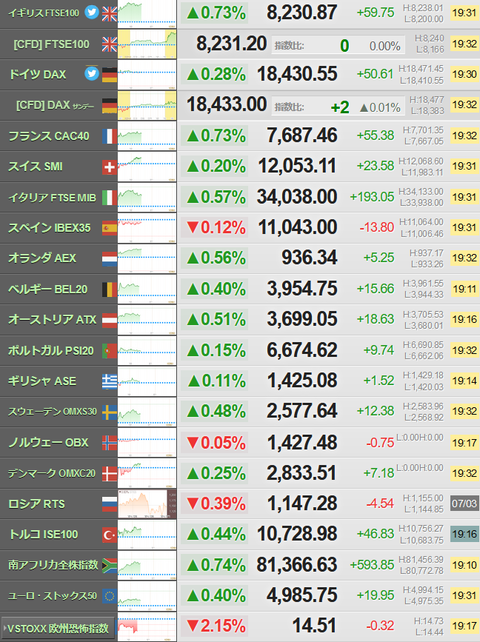This screenshot has height=642, width=480.
Task: Click the South Africa flag icon
Action: (109, 565)
